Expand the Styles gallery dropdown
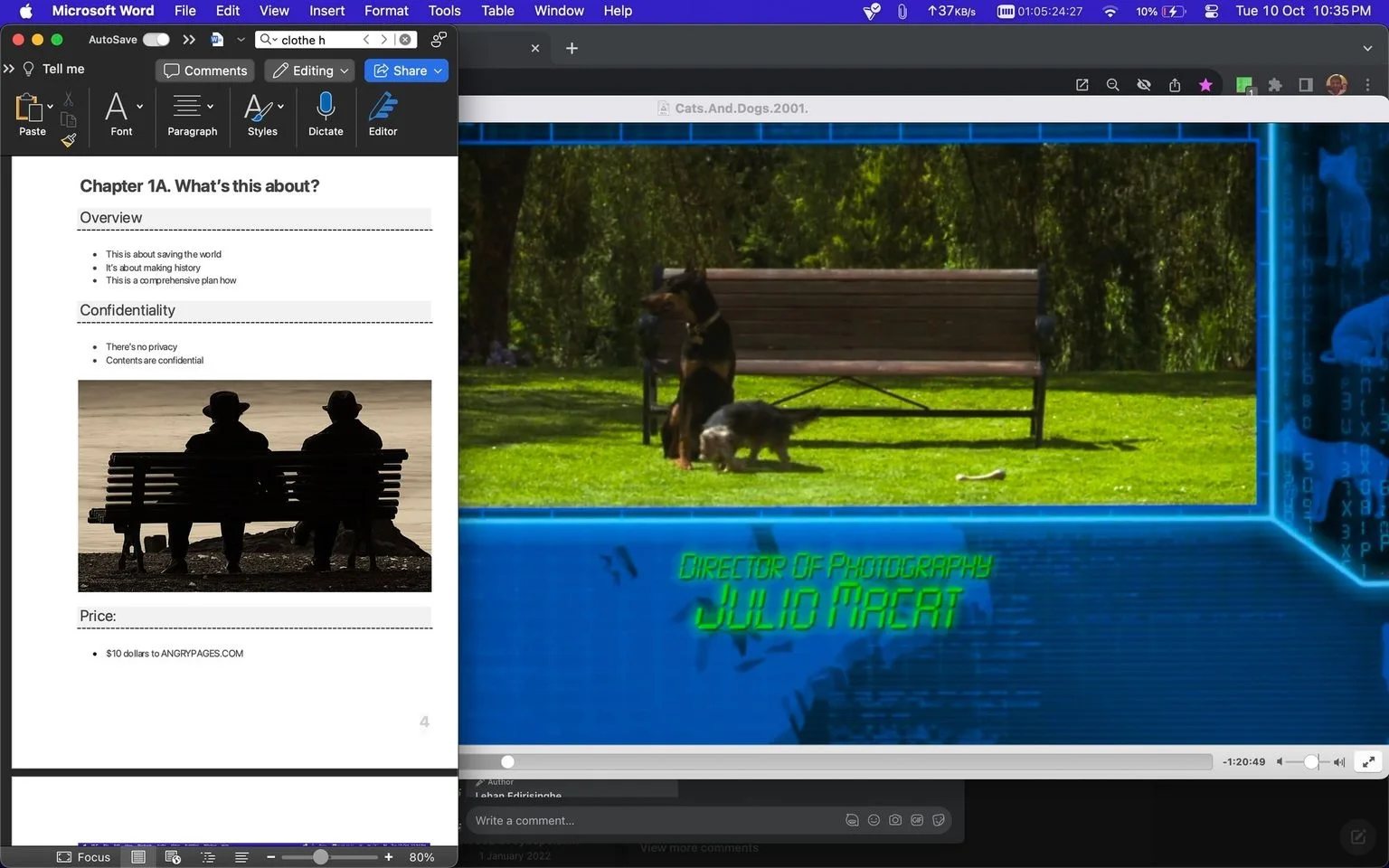The height and width of the screenshot is (868, 1389). click(281, 106)
